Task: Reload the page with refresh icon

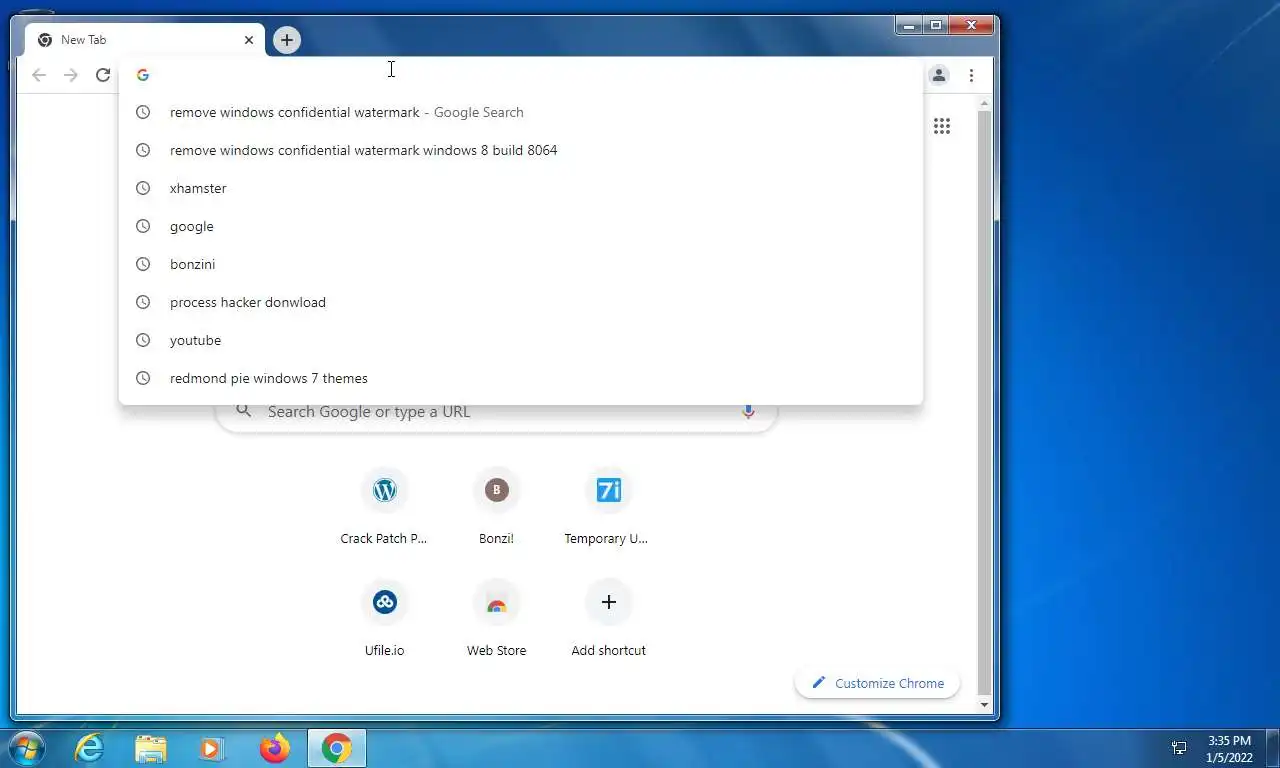Action: [x=103, y=75]
